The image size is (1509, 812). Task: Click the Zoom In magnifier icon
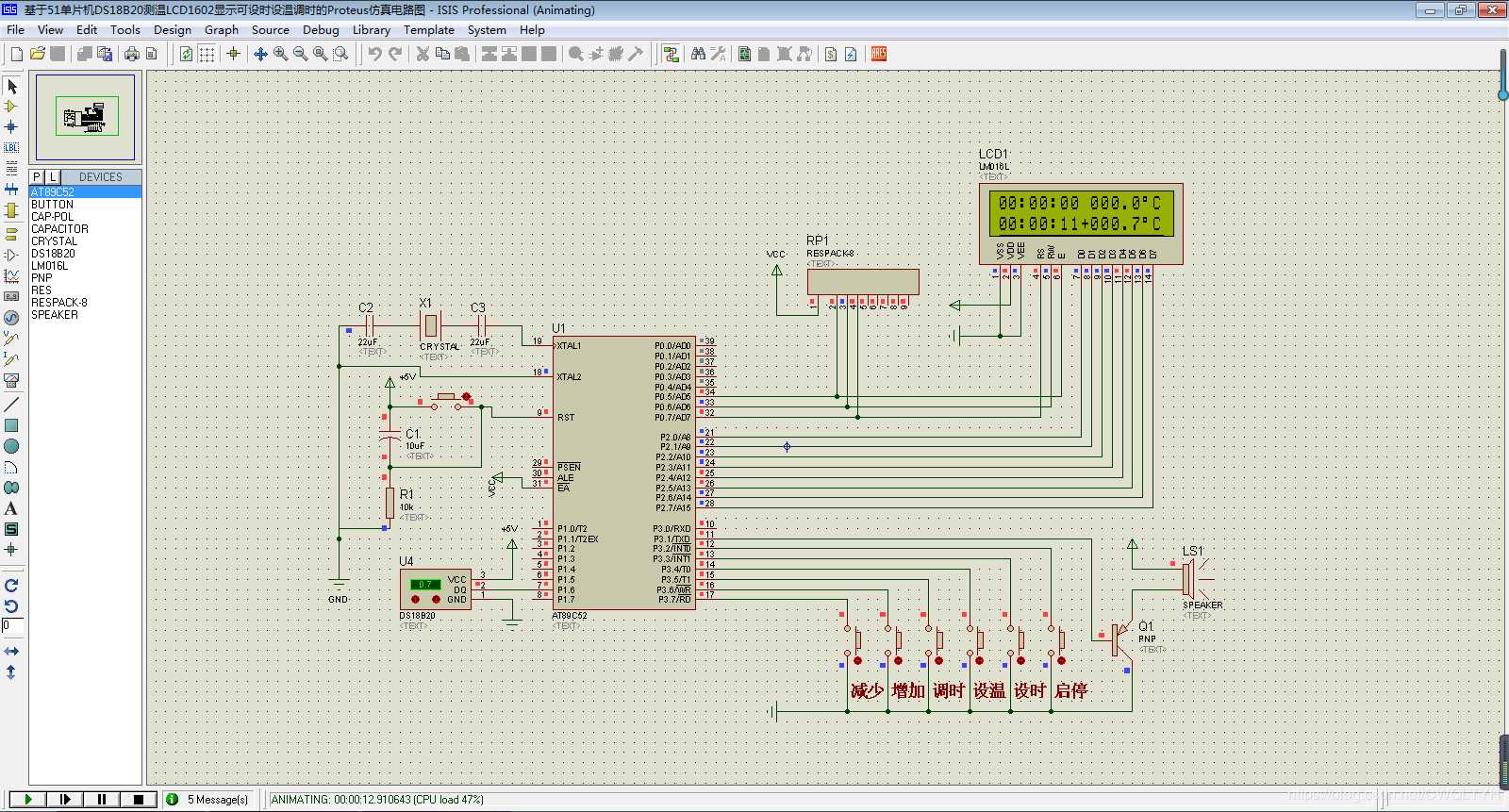281,54
